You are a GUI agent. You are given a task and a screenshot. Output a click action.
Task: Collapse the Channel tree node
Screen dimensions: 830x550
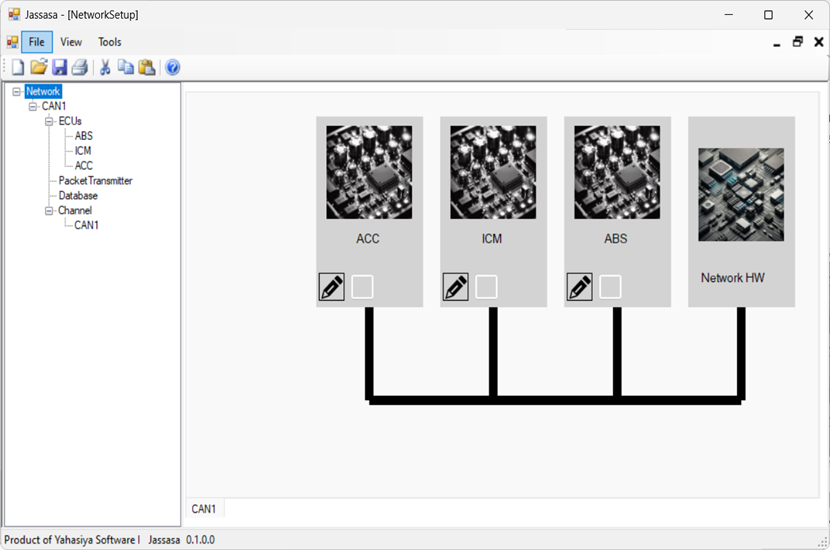49,211
